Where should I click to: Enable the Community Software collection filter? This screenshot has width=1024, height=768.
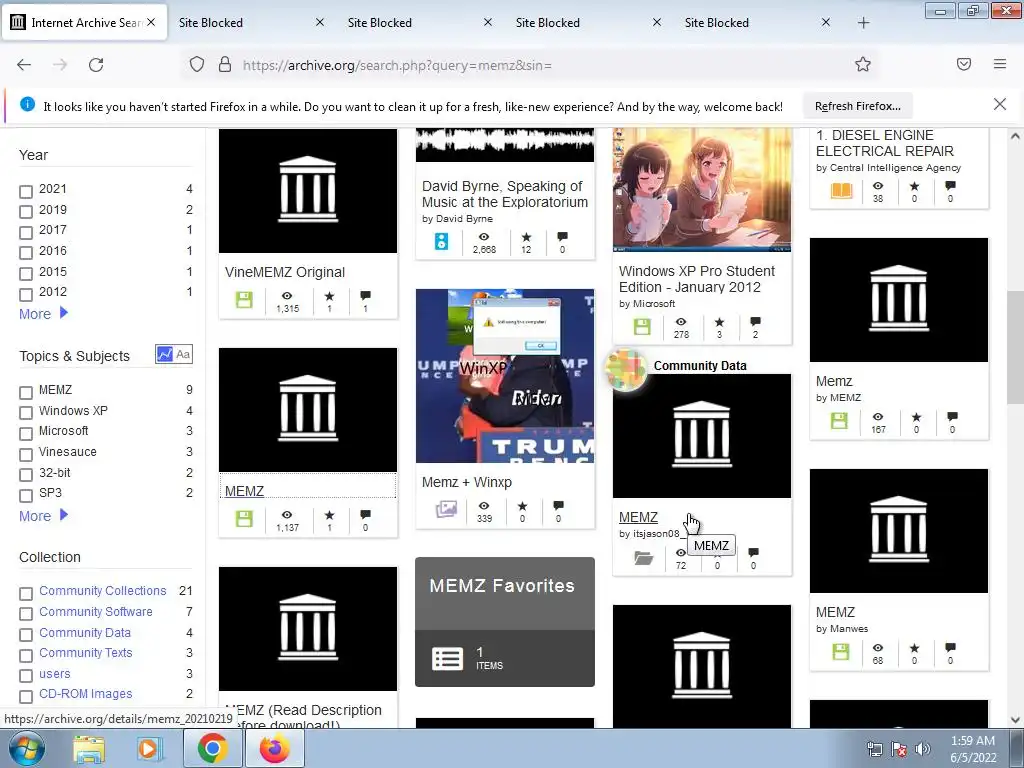[26, 614]
